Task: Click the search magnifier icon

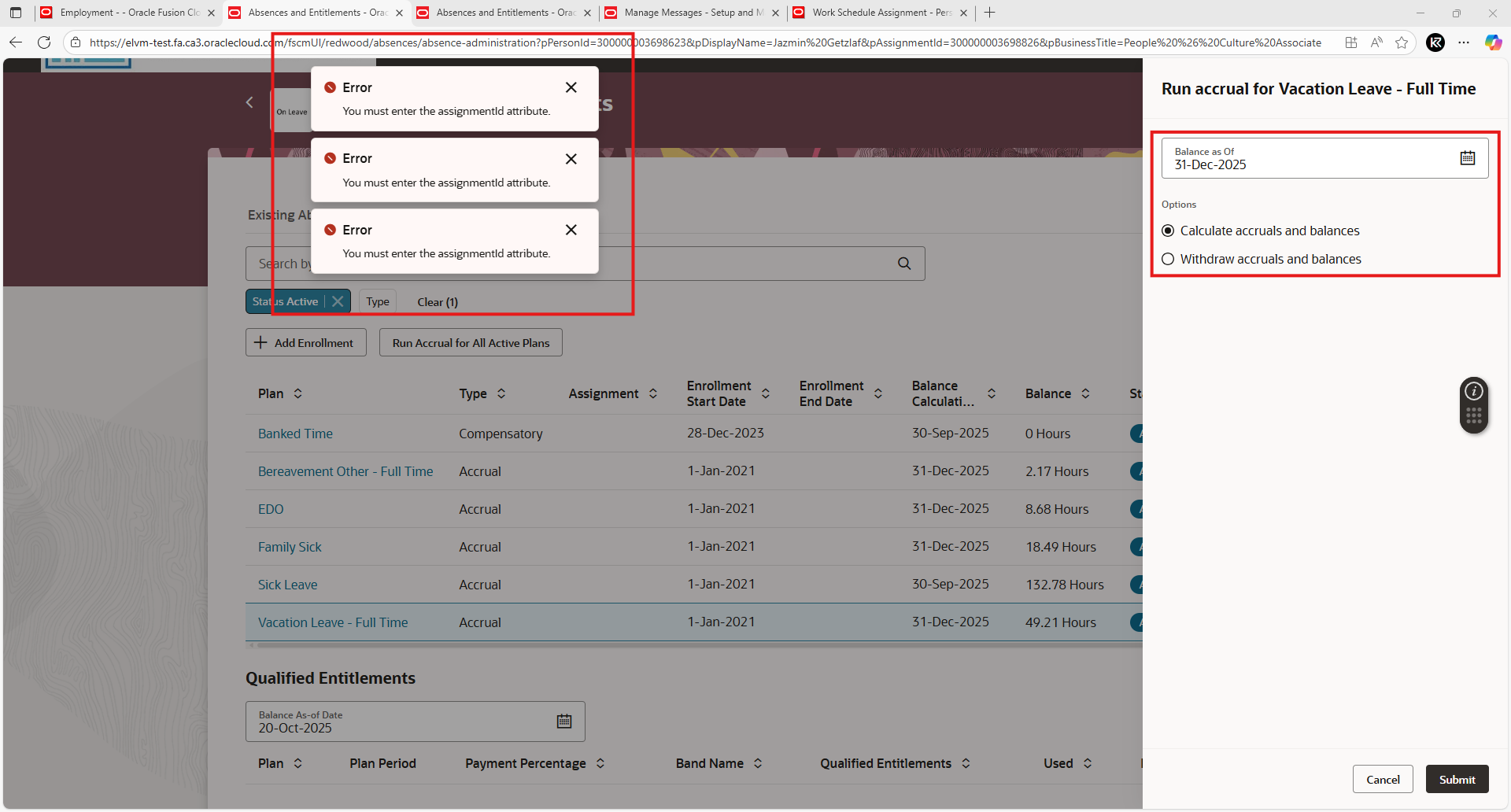Action: tap(904, 264)
